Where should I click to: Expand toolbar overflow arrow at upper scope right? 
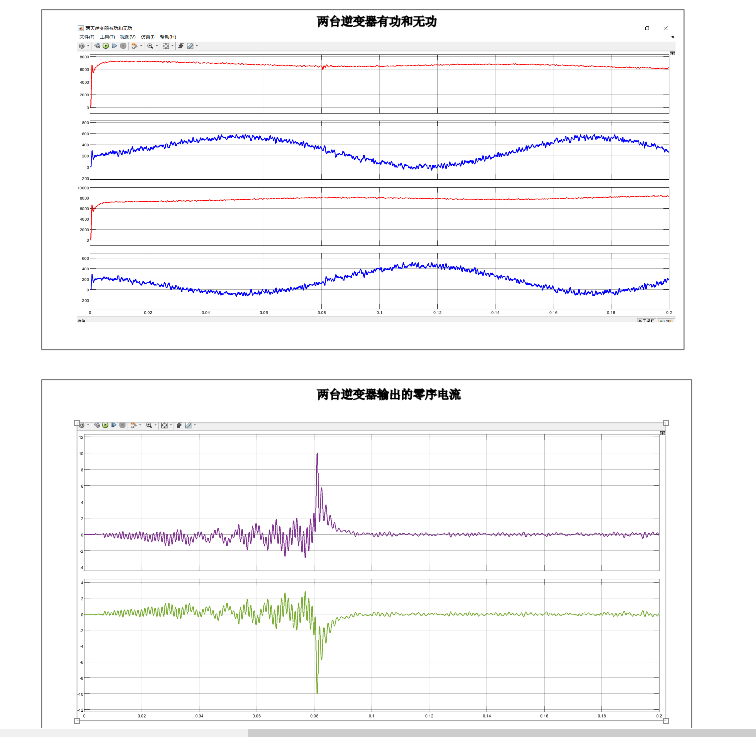point(672,37)
